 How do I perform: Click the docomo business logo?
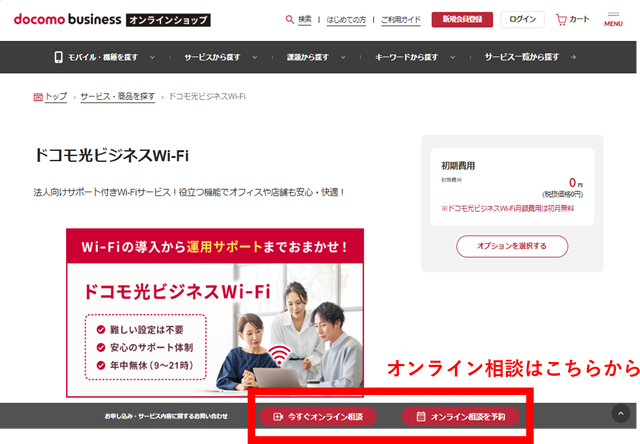coord(68,19)
